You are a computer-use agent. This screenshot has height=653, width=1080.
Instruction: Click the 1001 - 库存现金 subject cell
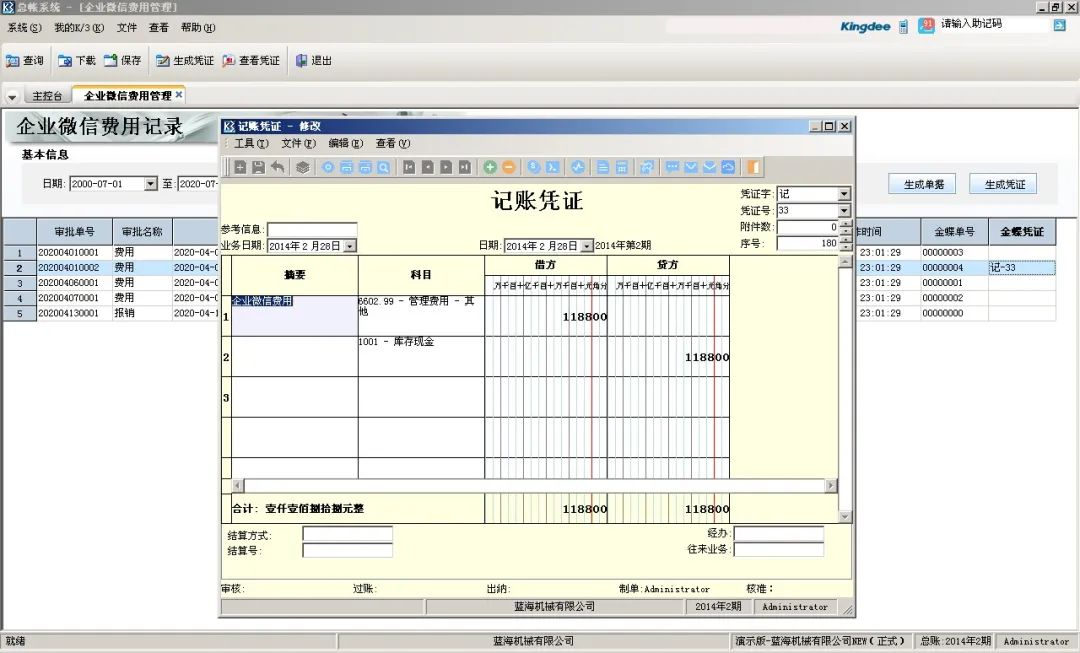pos(421,357)
